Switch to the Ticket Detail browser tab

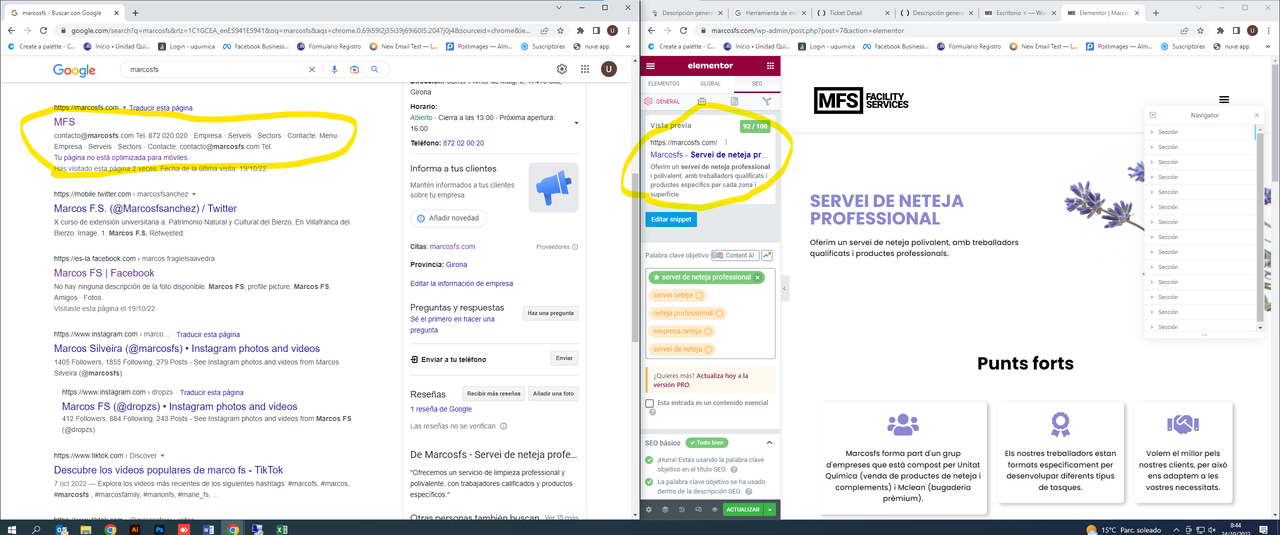tap(853, 13)
